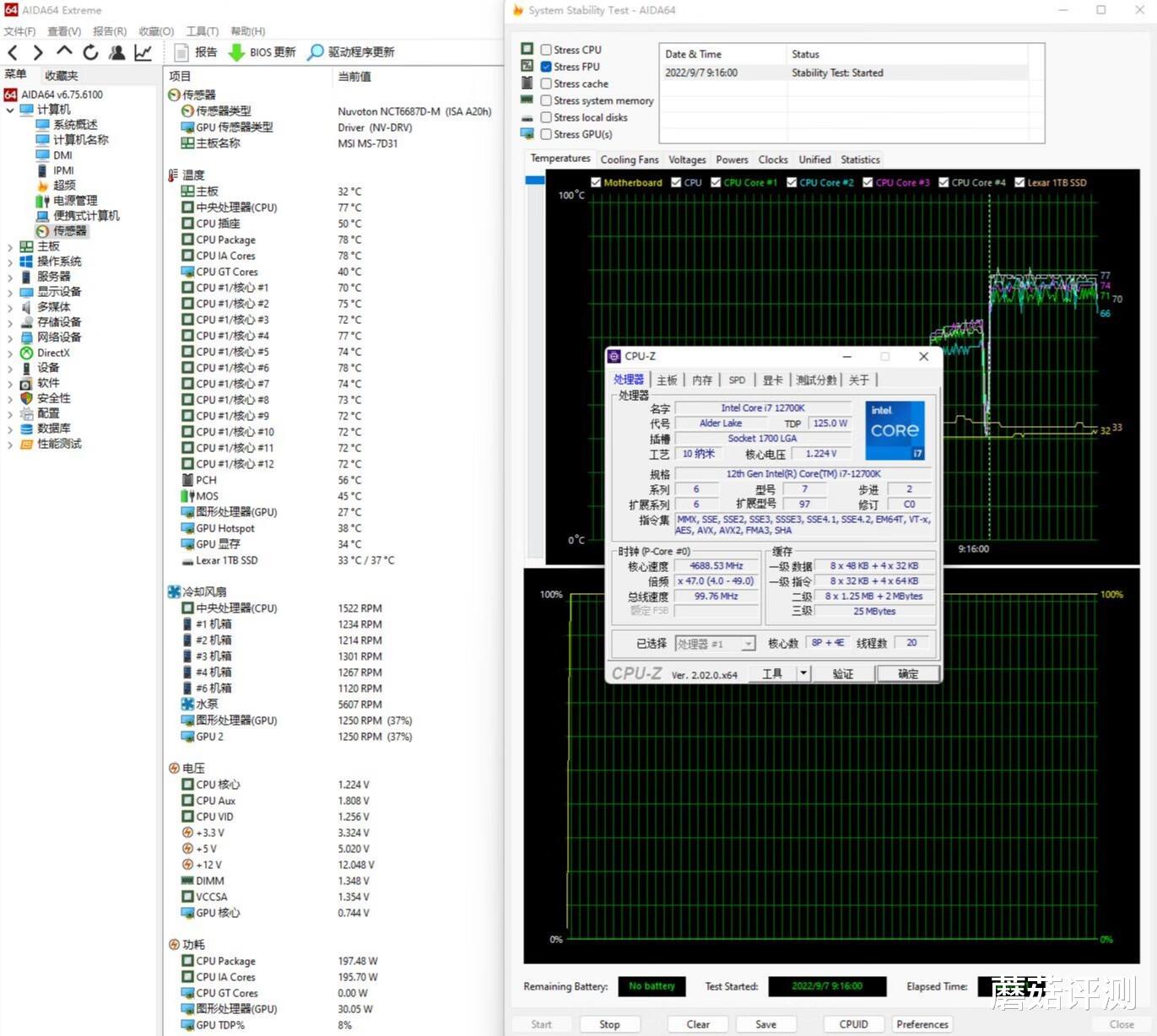Click the 验证 button in CPU-Z
The height and width of the screenshot is (1036, 1157).
842,673
